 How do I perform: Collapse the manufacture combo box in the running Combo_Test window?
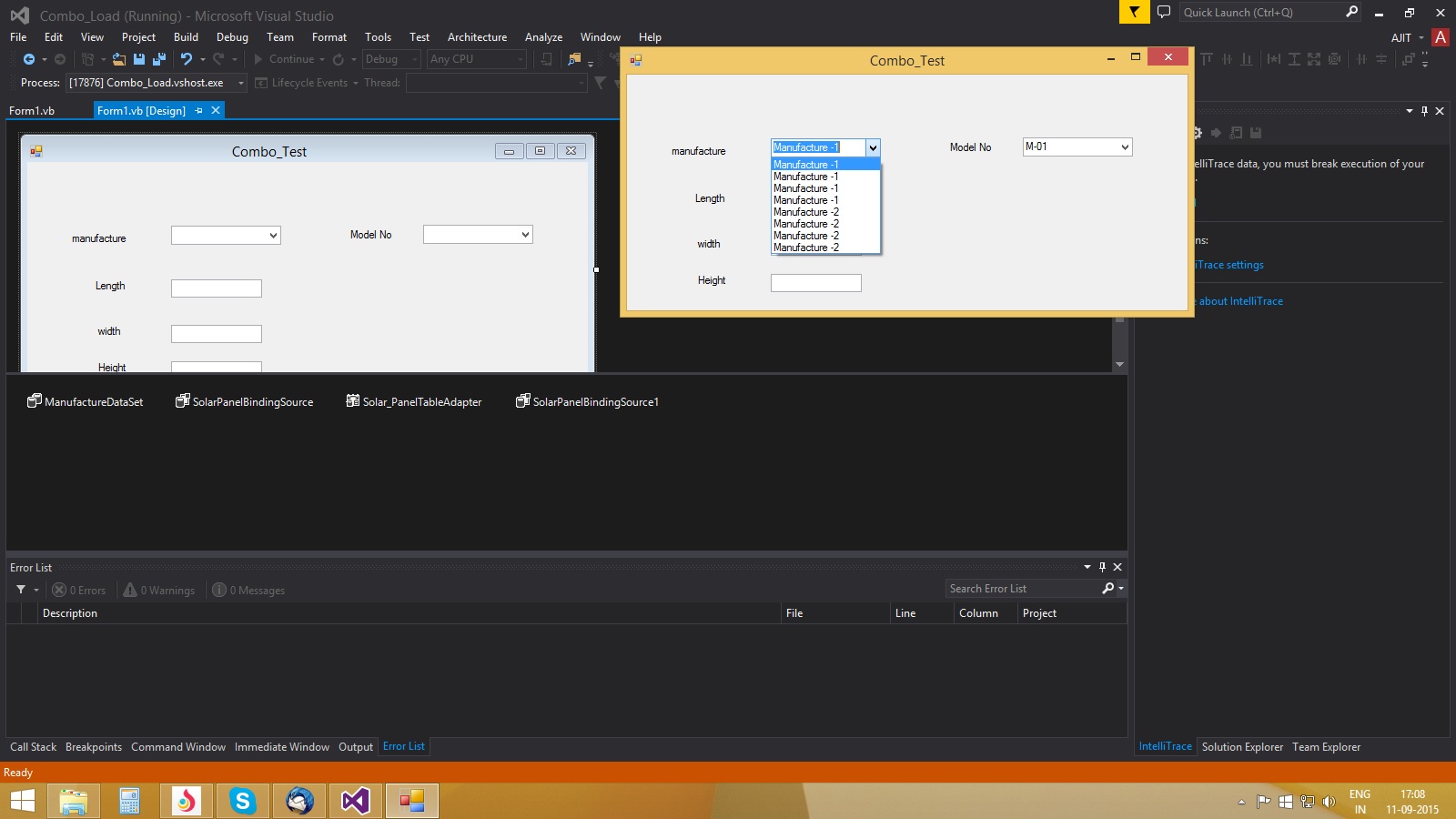873,147
